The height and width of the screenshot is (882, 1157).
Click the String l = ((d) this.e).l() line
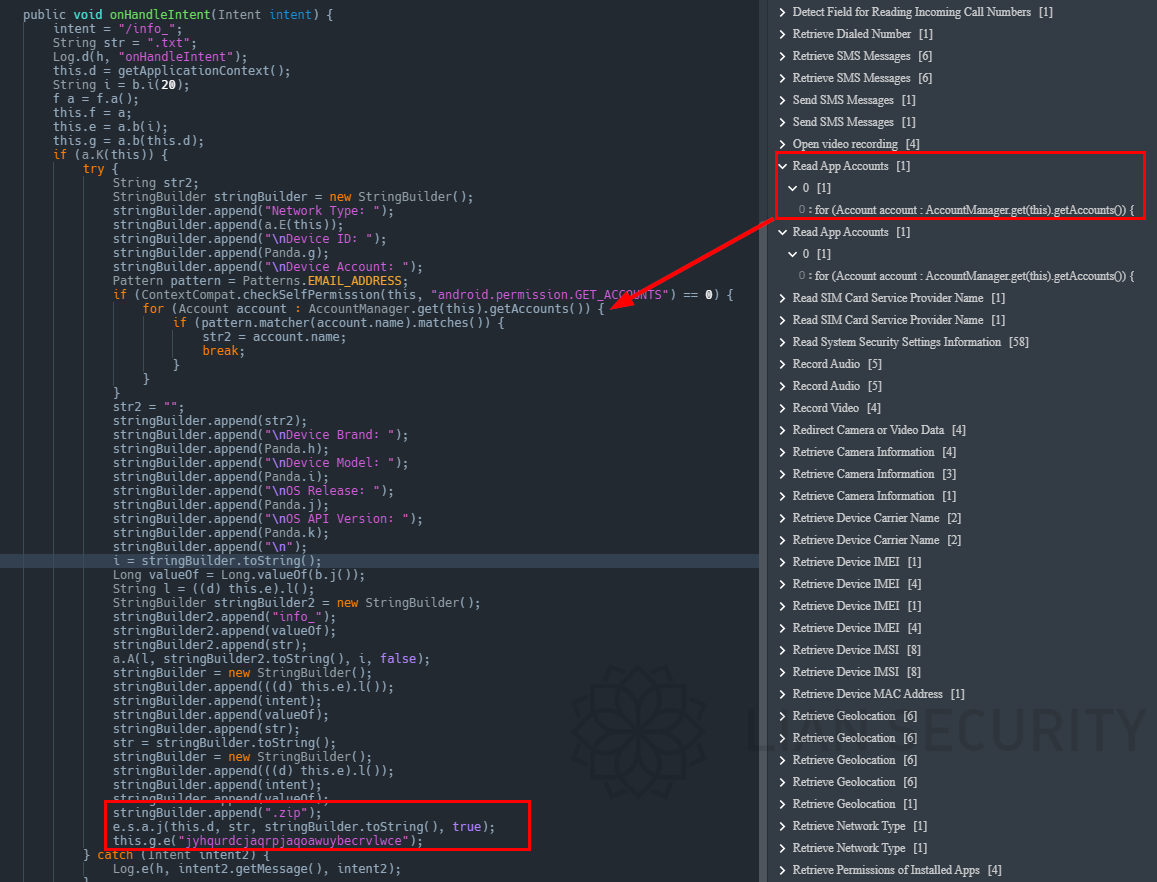213,589
